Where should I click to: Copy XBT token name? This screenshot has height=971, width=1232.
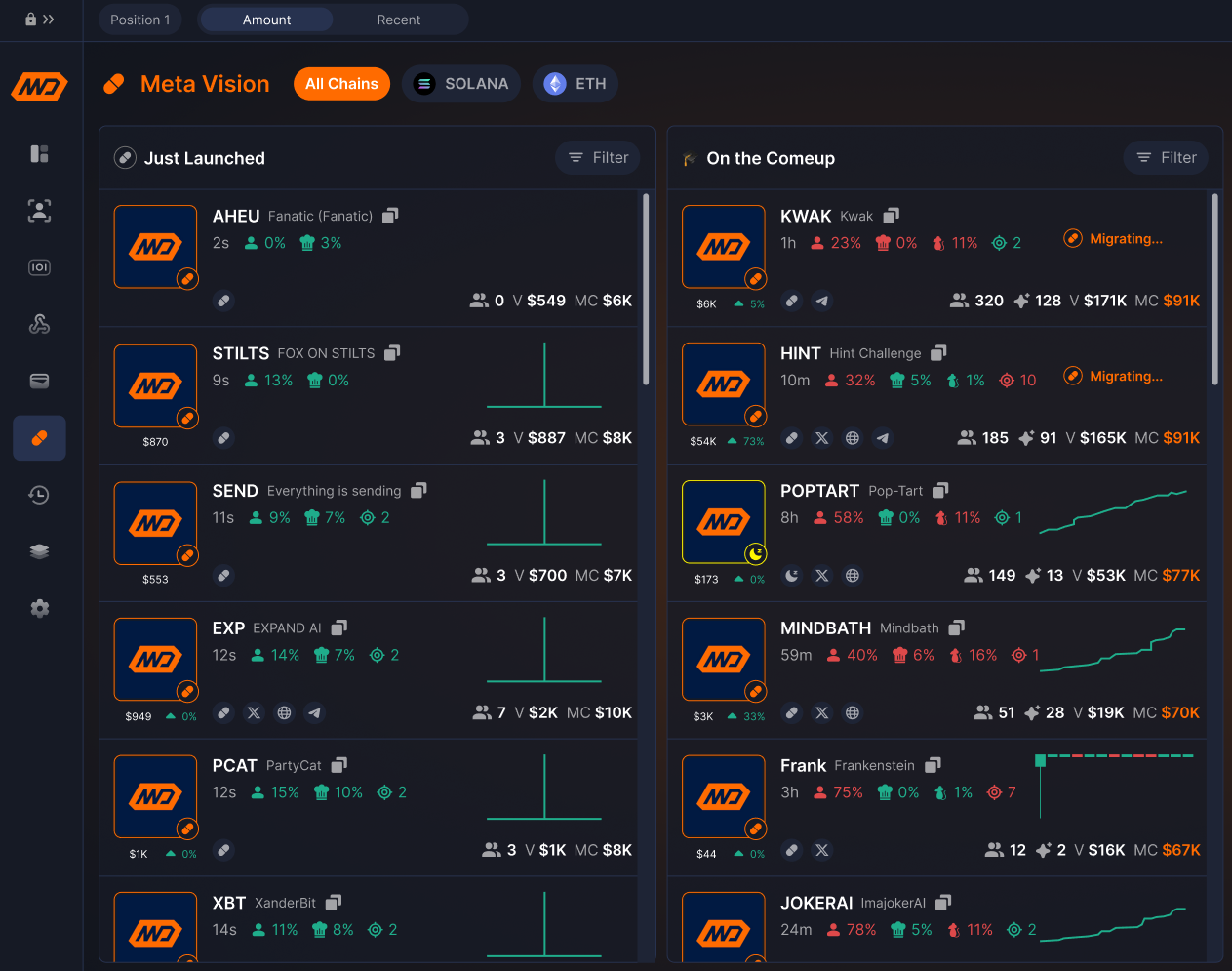(333, 904)
